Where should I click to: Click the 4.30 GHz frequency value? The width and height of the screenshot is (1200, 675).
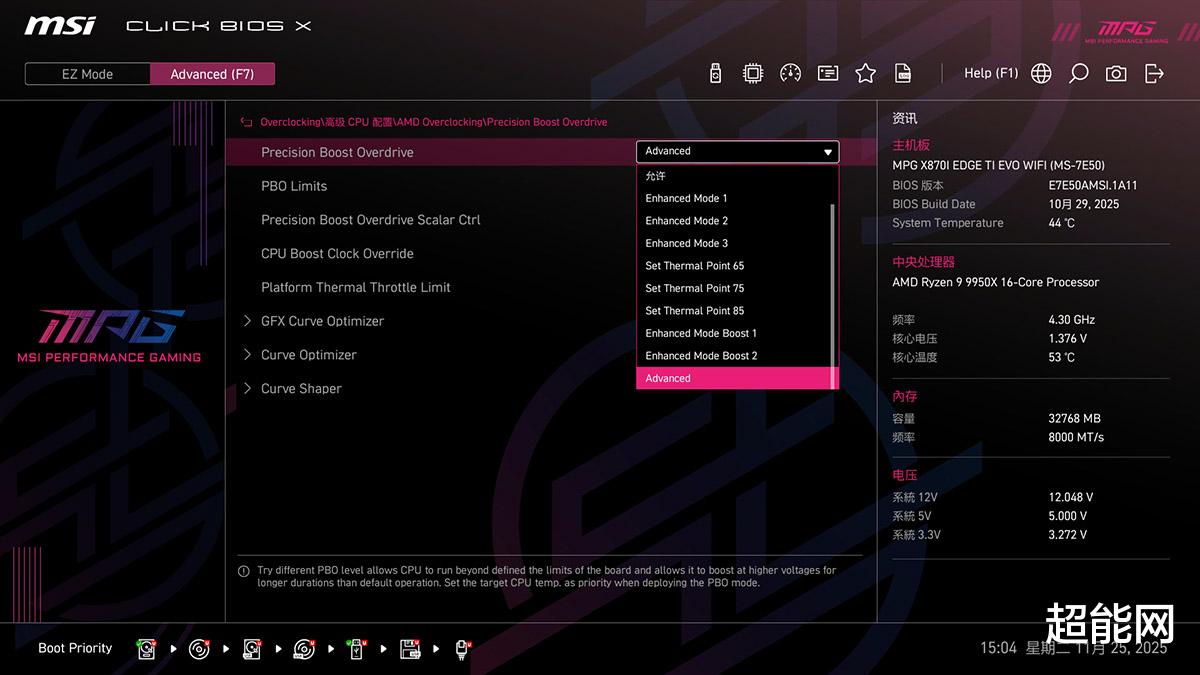(x=1072, y=320)
